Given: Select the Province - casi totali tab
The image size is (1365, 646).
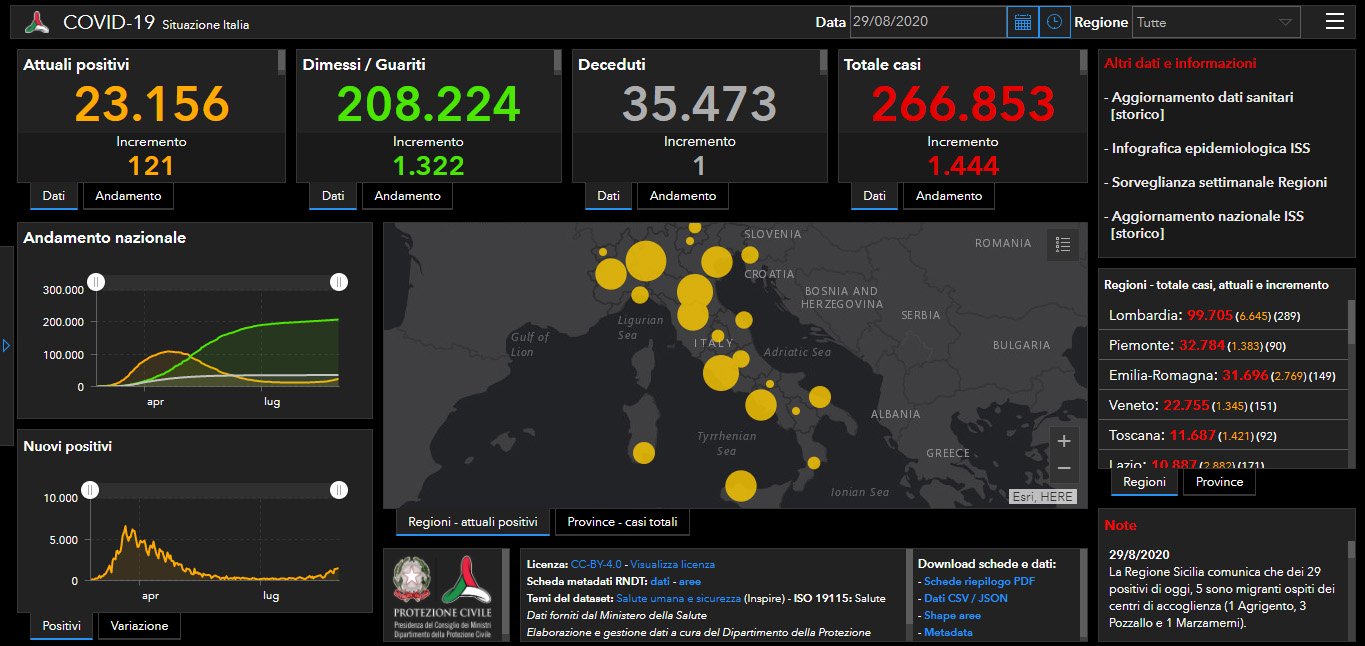Looking at the screenshot, I should point(622,522).
